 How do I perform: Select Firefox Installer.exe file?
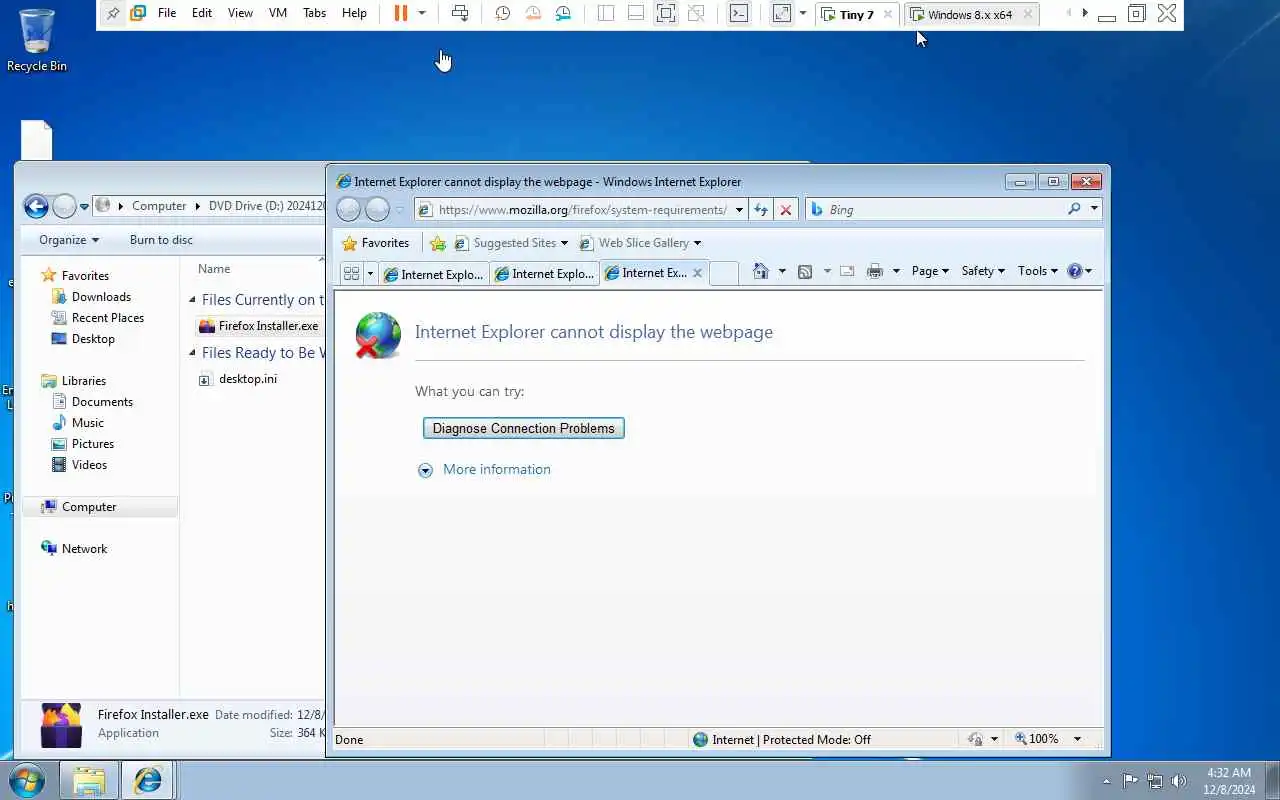coord(259,326)
